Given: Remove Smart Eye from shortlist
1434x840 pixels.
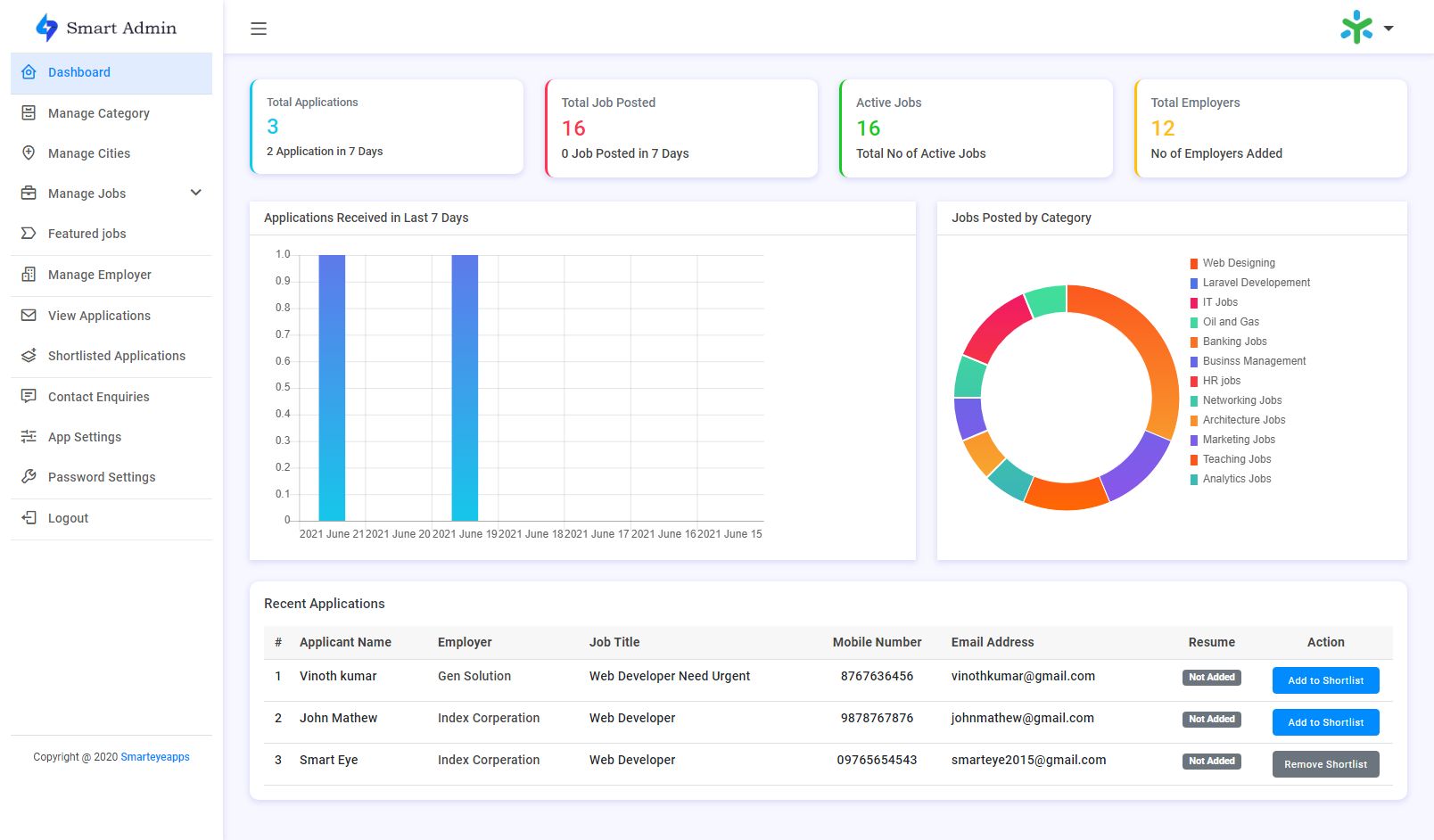Looking at the screenshot, I should (x=1325, y=764).
